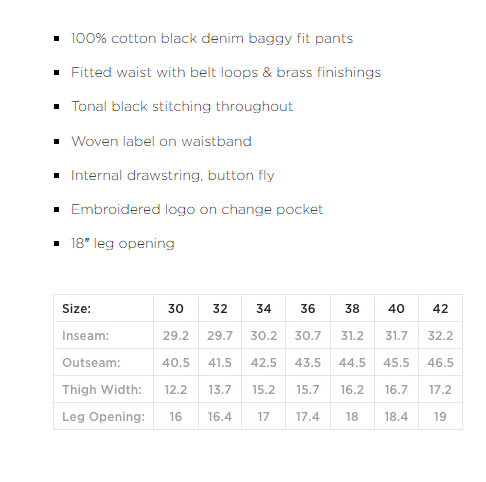This screenshot has width=486, height=482.
Task: Click the Embroidered logo on change pocket text
Action: pyautogui.click(x=197, y=210)
